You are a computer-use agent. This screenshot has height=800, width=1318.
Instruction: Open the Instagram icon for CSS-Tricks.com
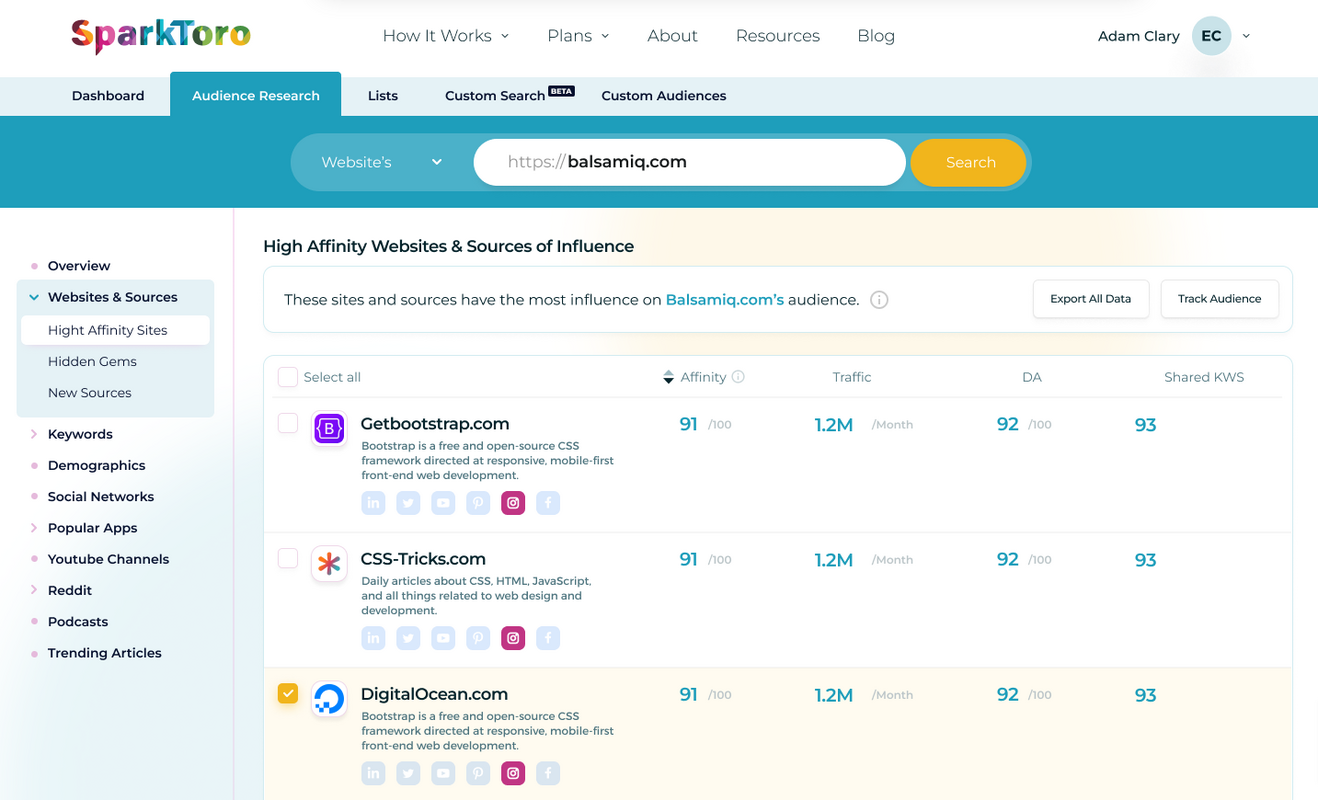(513, 638)
